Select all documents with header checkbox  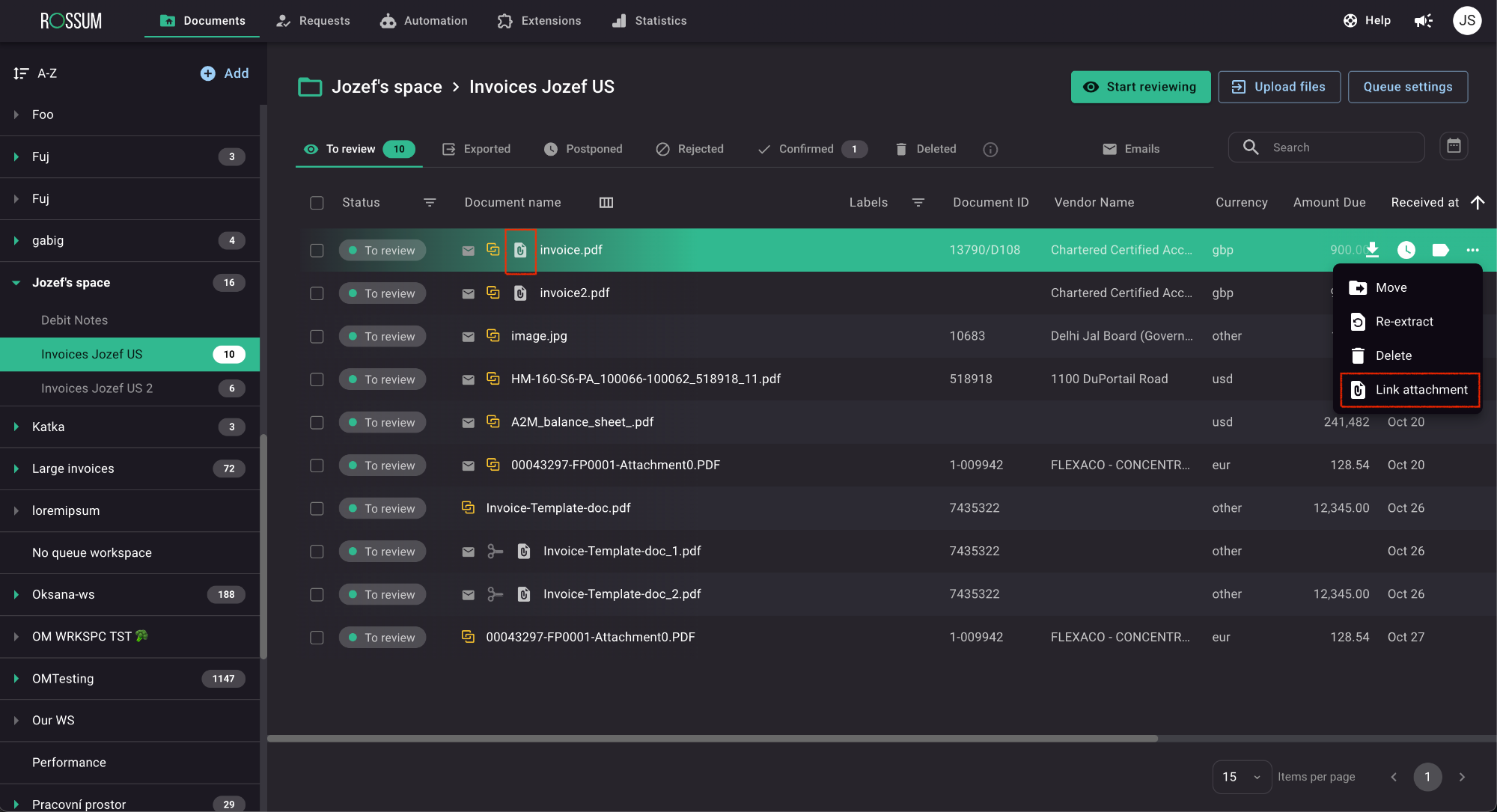317,203
